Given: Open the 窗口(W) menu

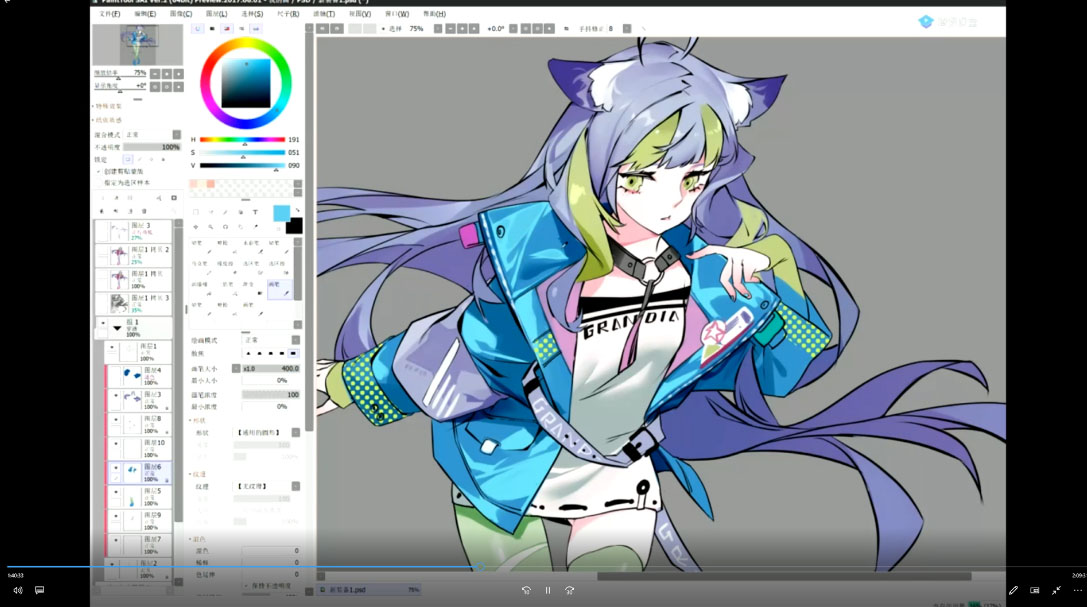Looking at the screenshot, I should point(397,14).
